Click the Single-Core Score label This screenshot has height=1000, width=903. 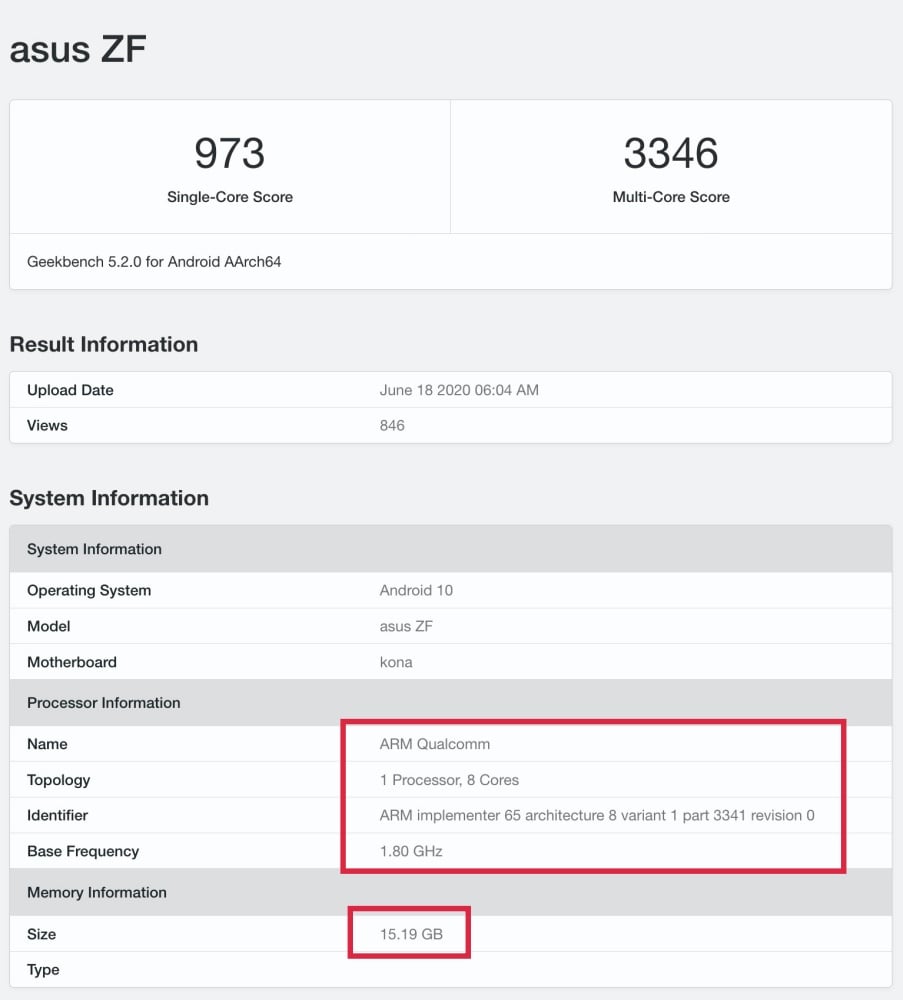tap(229, 197)
